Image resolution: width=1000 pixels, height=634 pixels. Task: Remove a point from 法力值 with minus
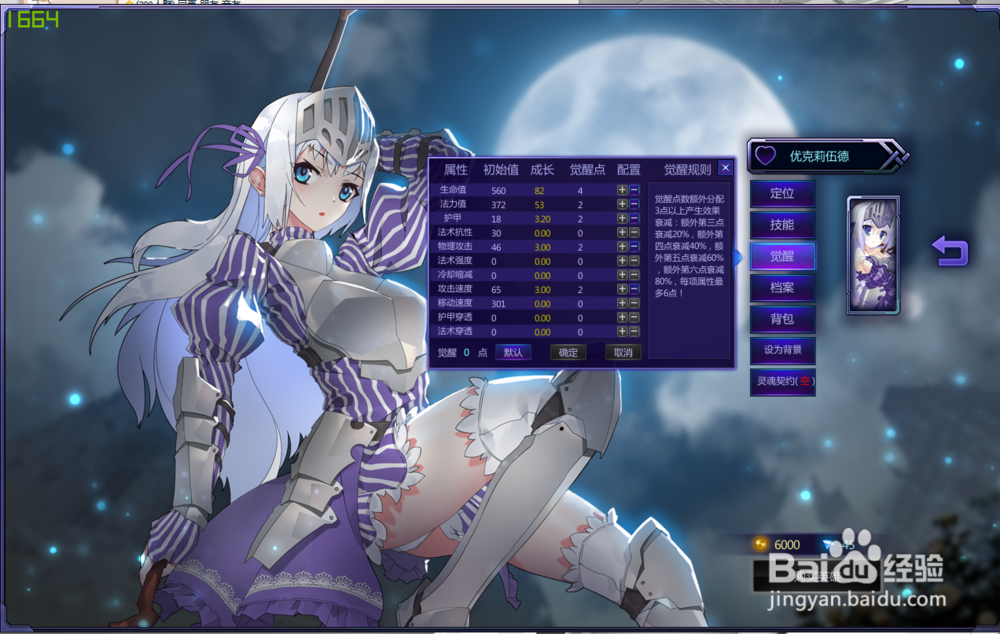634,204
